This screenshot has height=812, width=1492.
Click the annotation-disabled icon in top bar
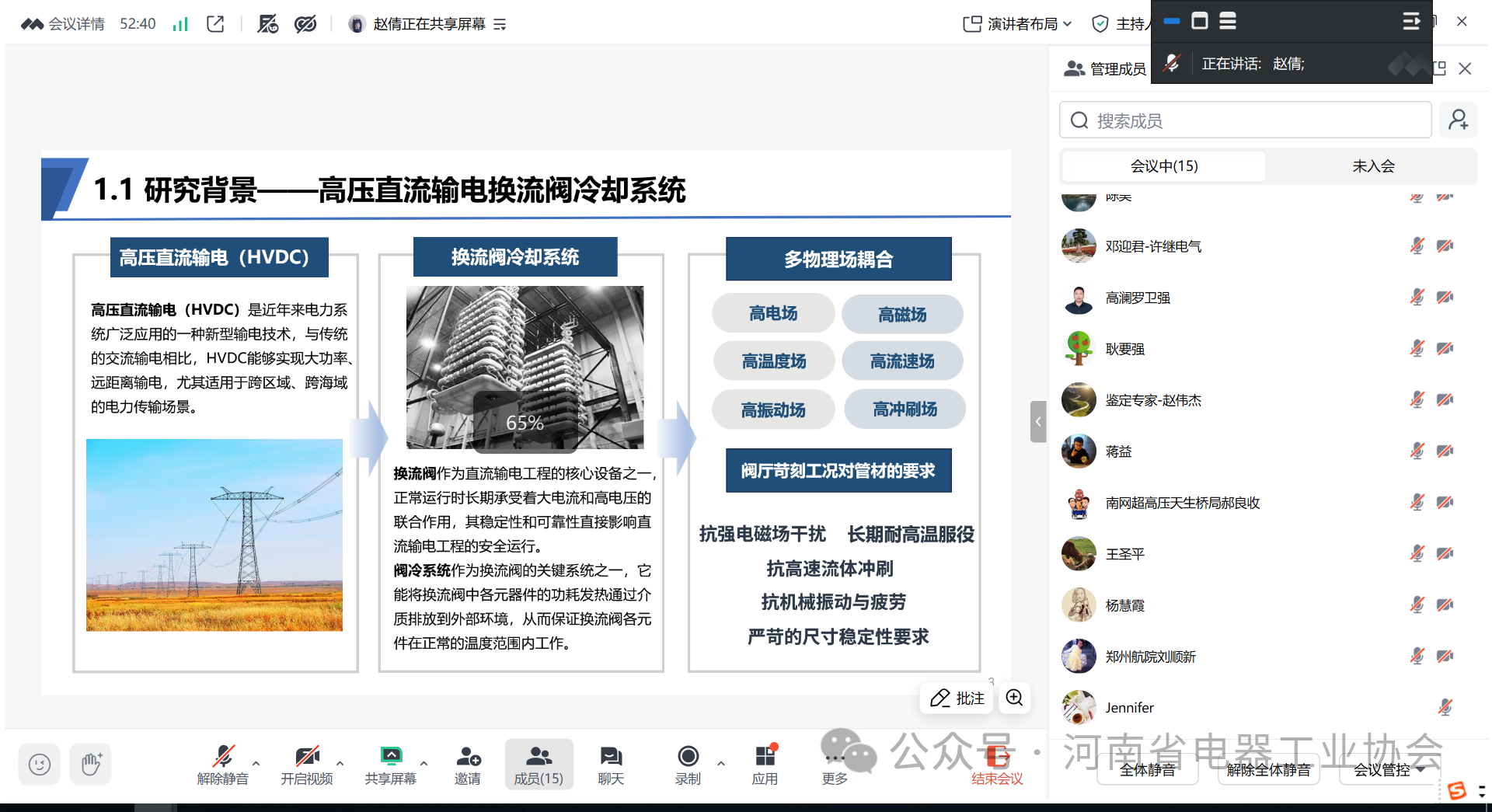[x=267, y=24]
